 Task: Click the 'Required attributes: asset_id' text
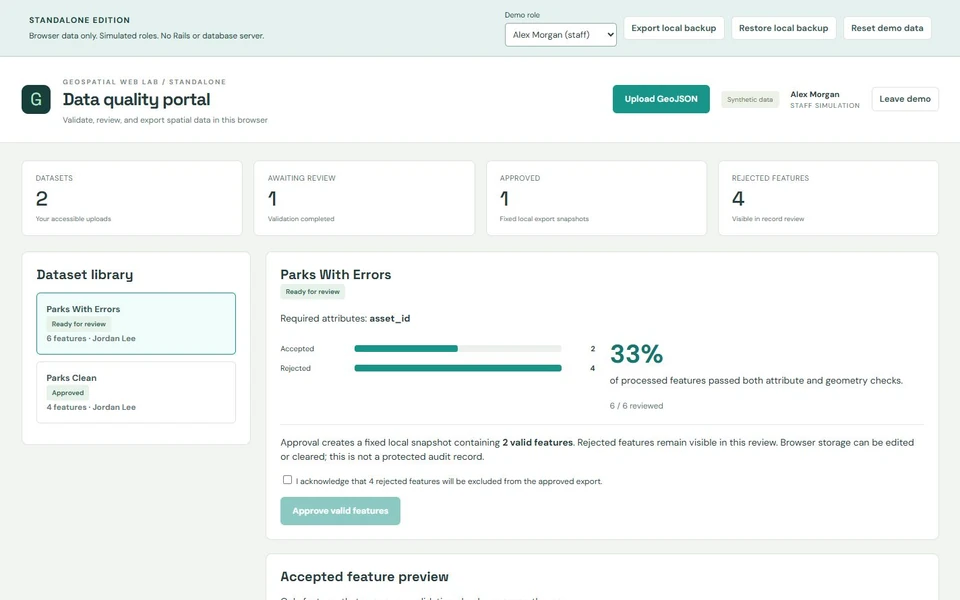coord(345,318)
